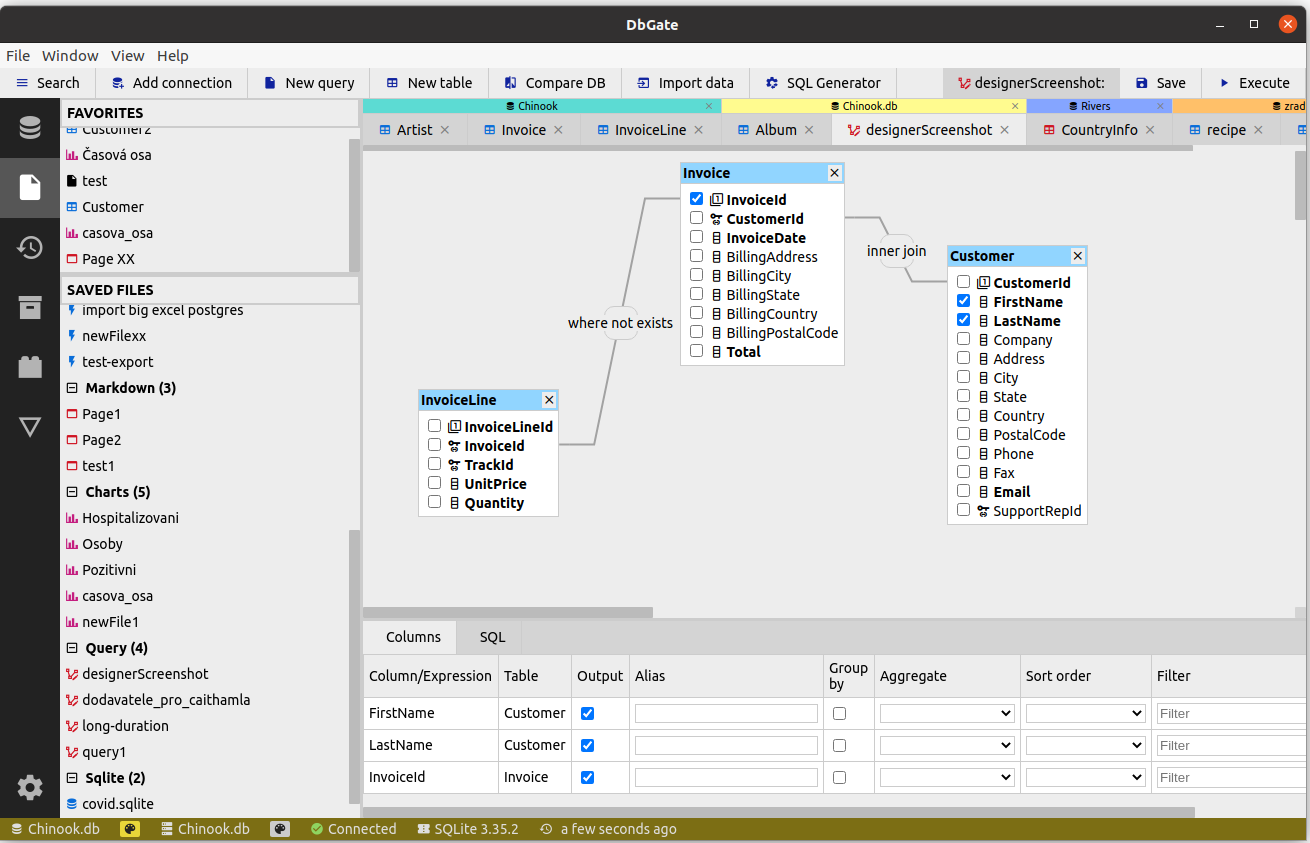Check the CustomerId checkbox in Invoice table
The height and width of the screenshot is (843, 1310).
pyautogui.click(x=697, y=218)
